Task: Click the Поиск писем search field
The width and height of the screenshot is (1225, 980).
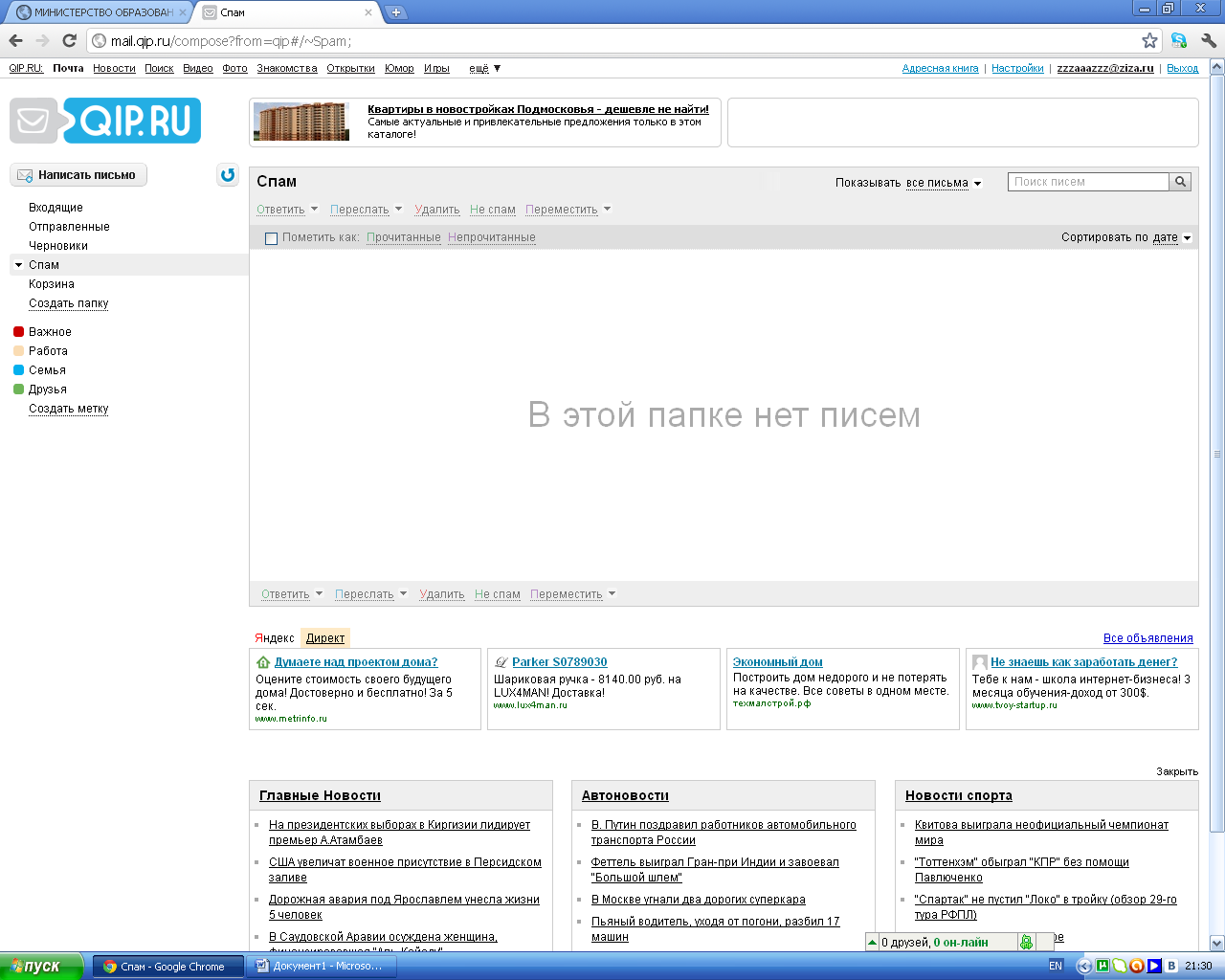Action: pyautogui.click(x=1089, y=182)
